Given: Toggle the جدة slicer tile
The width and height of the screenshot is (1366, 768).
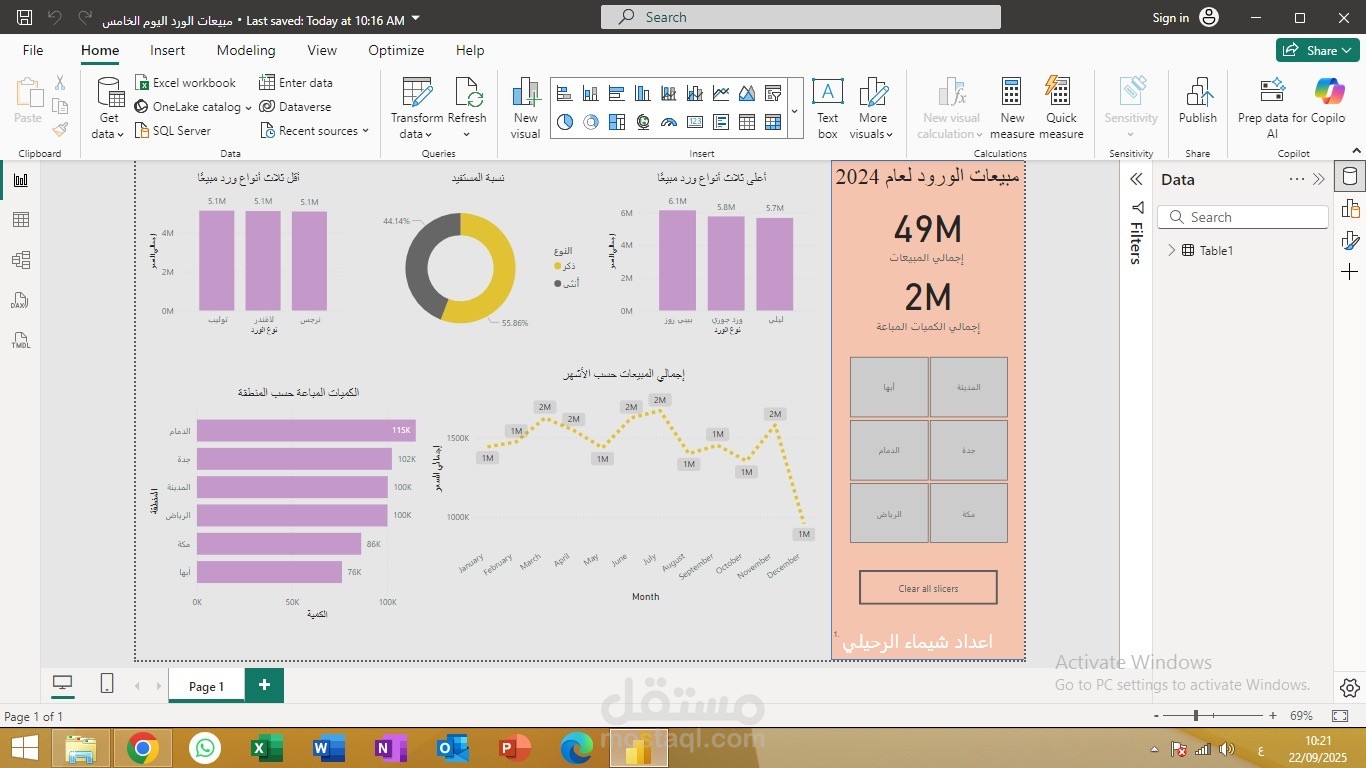Looking at the screenshot, I should (x=969, y=450).
